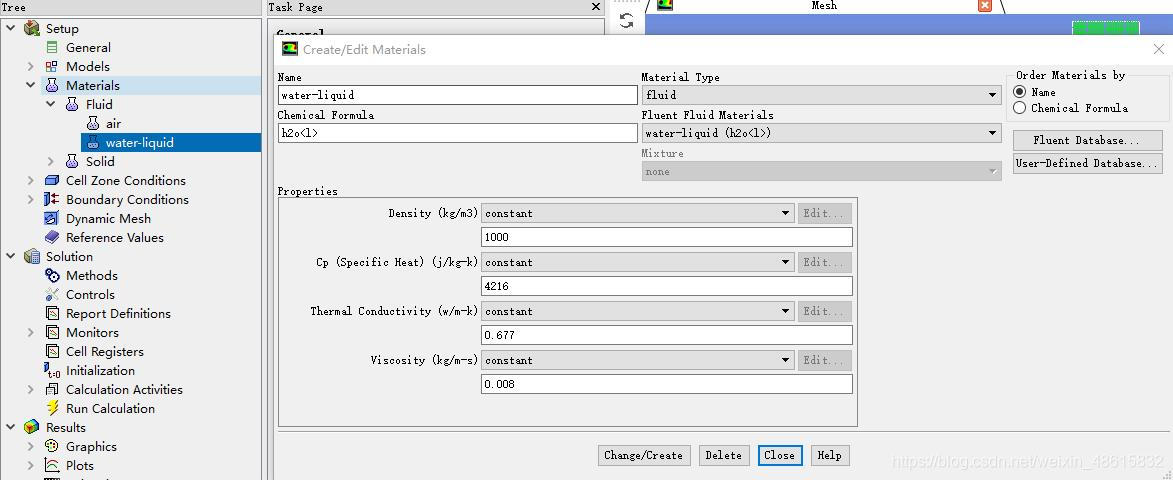The height and width of the screenshot is (480, 1173).
Task: Switch to the Mesh tab
Action: pyautogui.click(x=823, y=6)
